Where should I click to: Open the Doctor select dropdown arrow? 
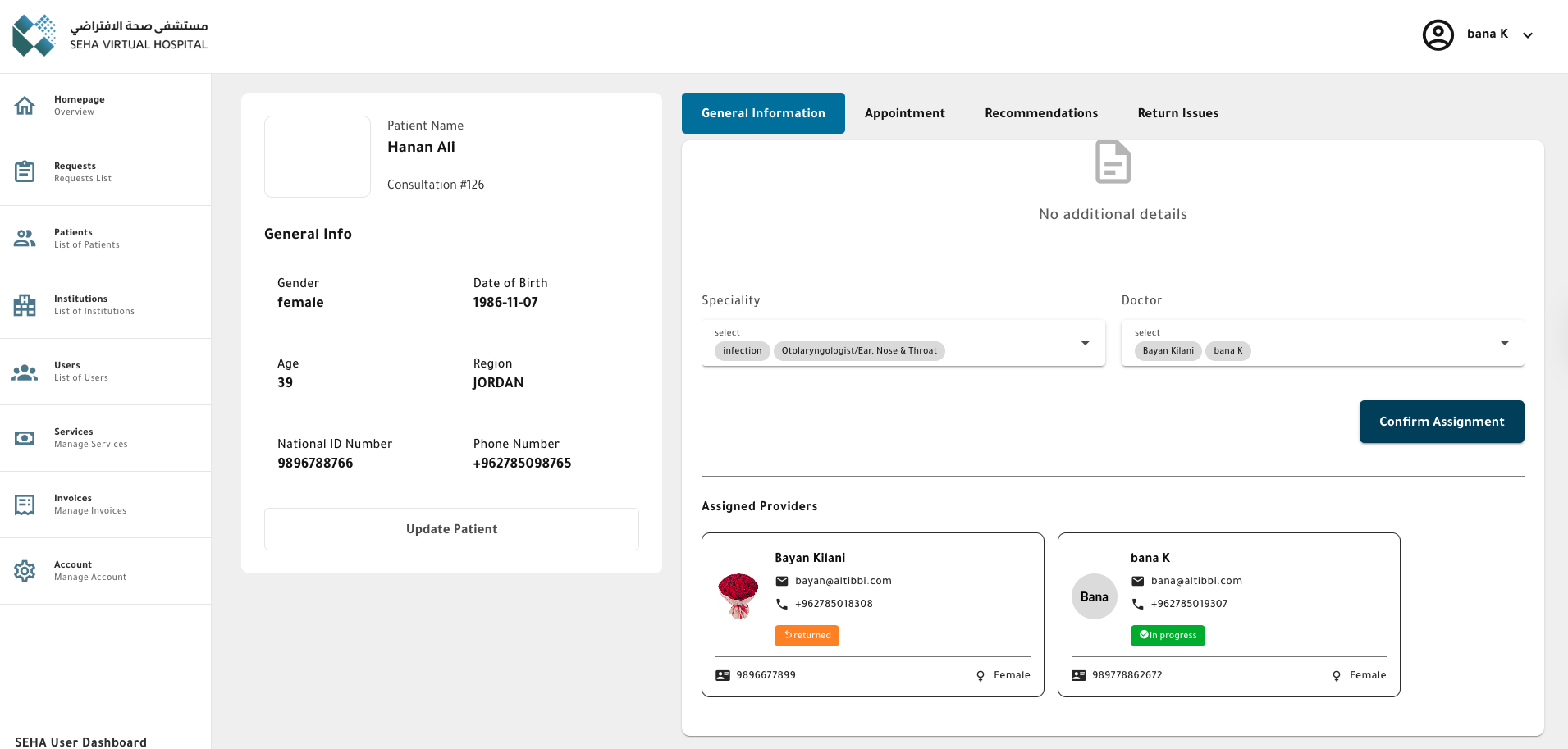click(x=1504, y=343)
